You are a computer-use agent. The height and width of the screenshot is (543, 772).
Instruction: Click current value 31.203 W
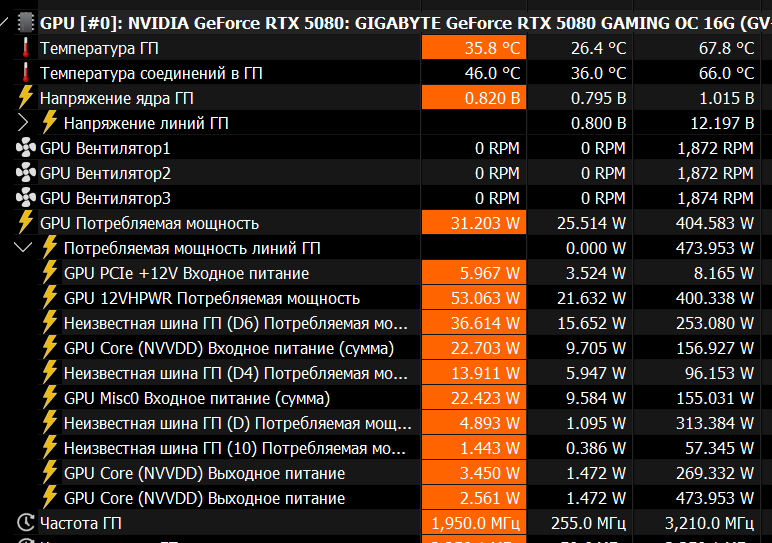485,223
